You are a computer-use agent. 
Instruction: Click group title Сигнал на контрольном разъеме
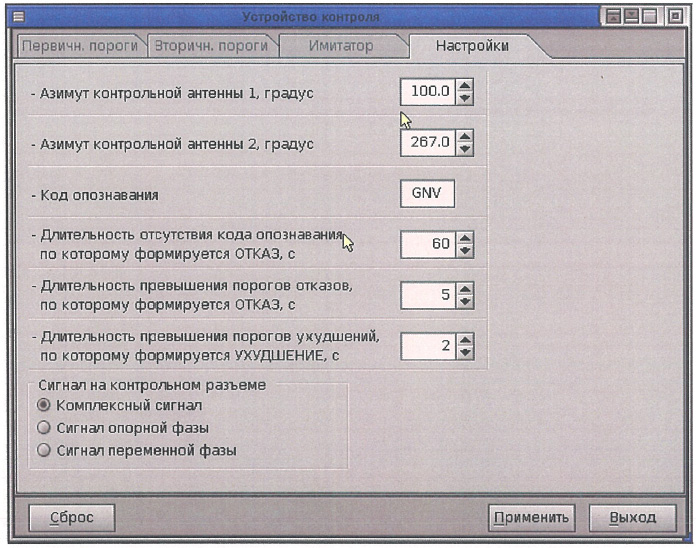point(152,385)
